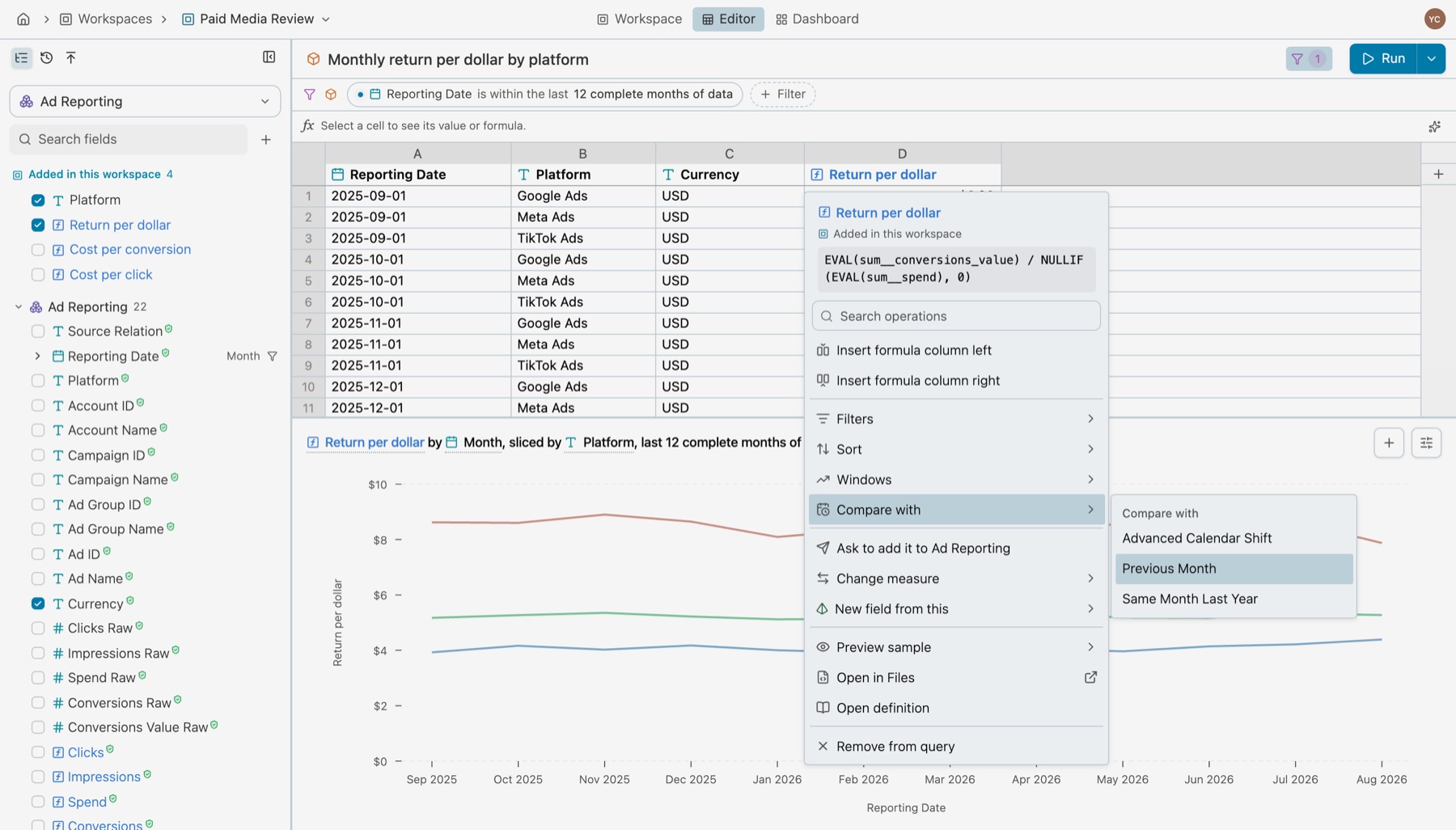Click the filter funnel icon in filter bar
The width and height of the screenshot is (1456, 830).
[x=309, y=94]
